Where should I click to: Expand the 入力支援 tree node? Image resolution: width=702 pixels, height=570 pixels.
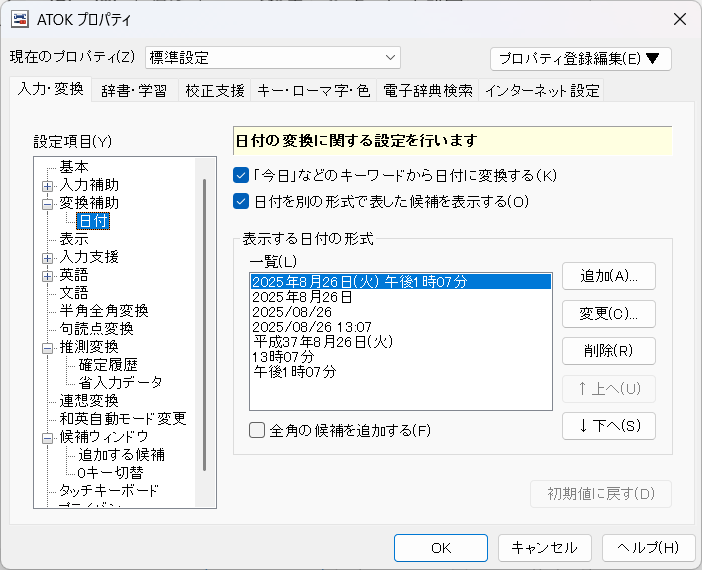click(47, 258)
